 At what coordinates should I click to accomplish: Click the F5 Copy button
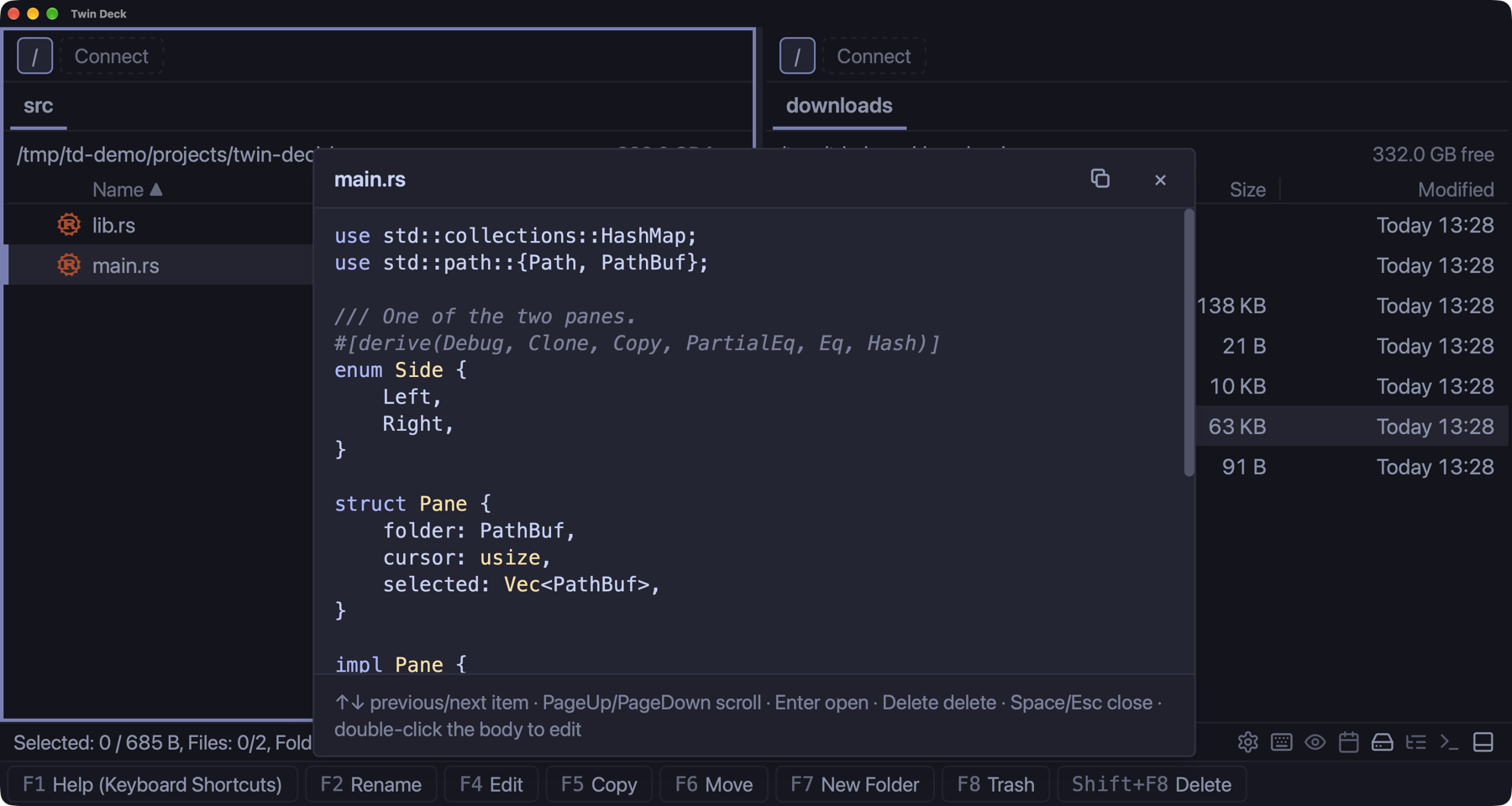[599, 784]
